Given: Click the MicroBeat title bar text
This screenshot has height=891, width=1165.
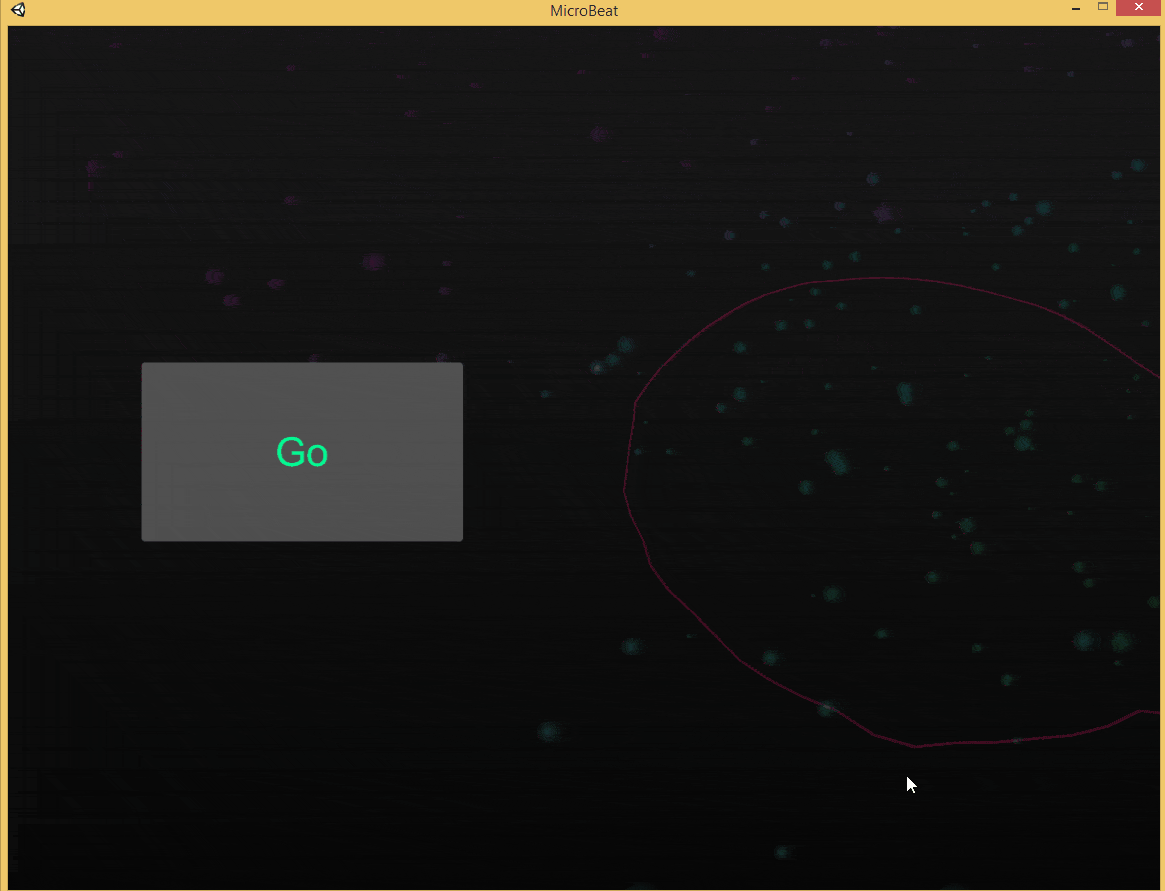Looking at the screenshot, I should point(584,10).
